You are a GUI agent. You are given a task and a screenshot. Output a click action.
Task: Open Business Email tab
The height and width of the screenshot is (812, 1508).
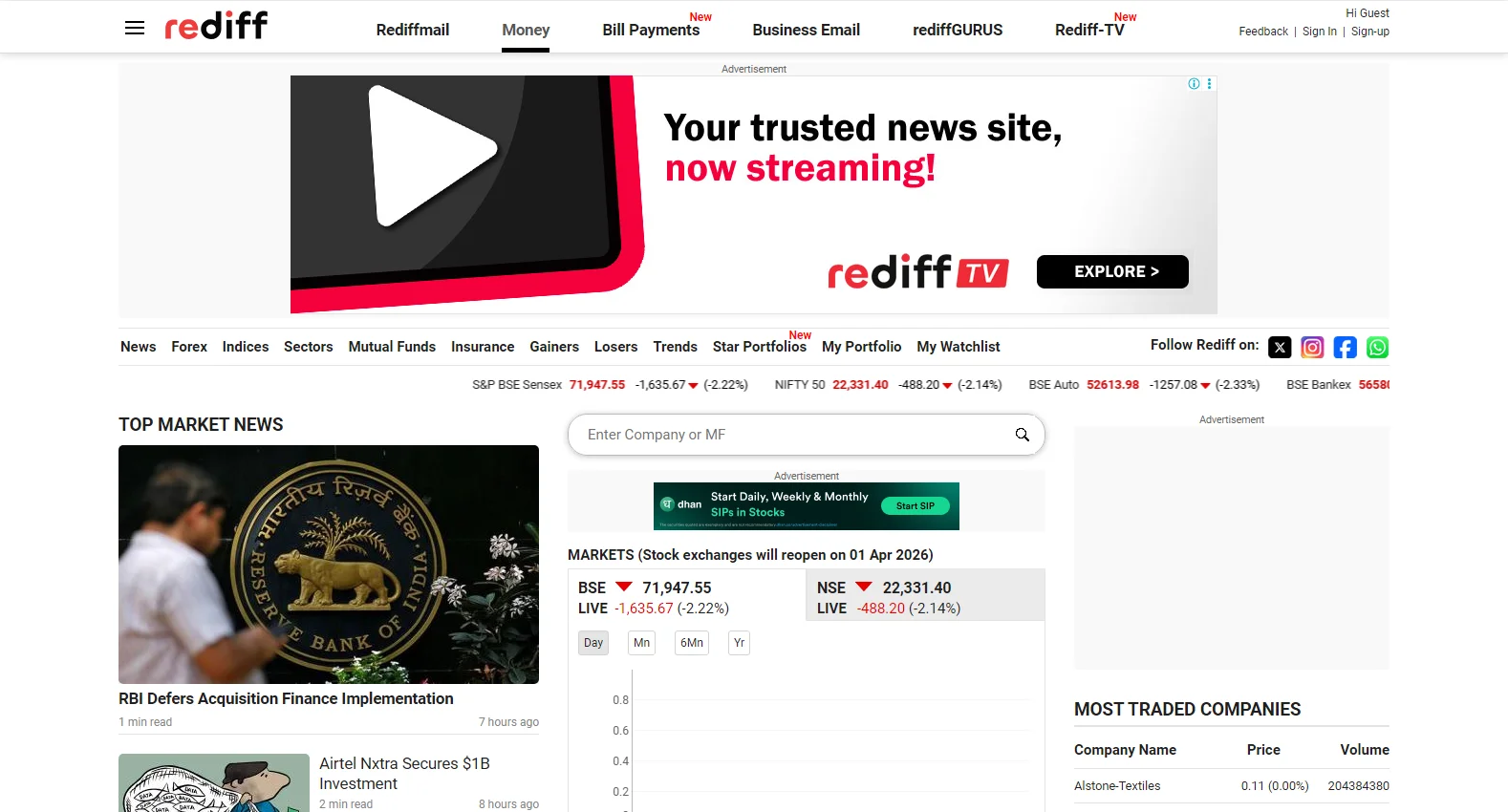pyautogui.click(x=806, y=30)
